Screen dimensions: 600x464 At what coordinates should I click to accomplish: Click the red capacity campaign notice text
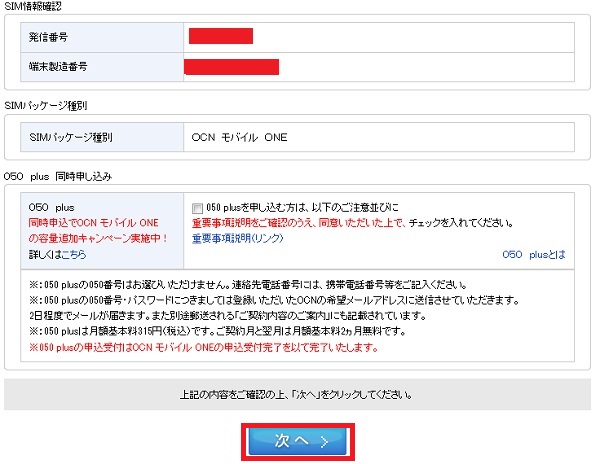tap(98, 231)
